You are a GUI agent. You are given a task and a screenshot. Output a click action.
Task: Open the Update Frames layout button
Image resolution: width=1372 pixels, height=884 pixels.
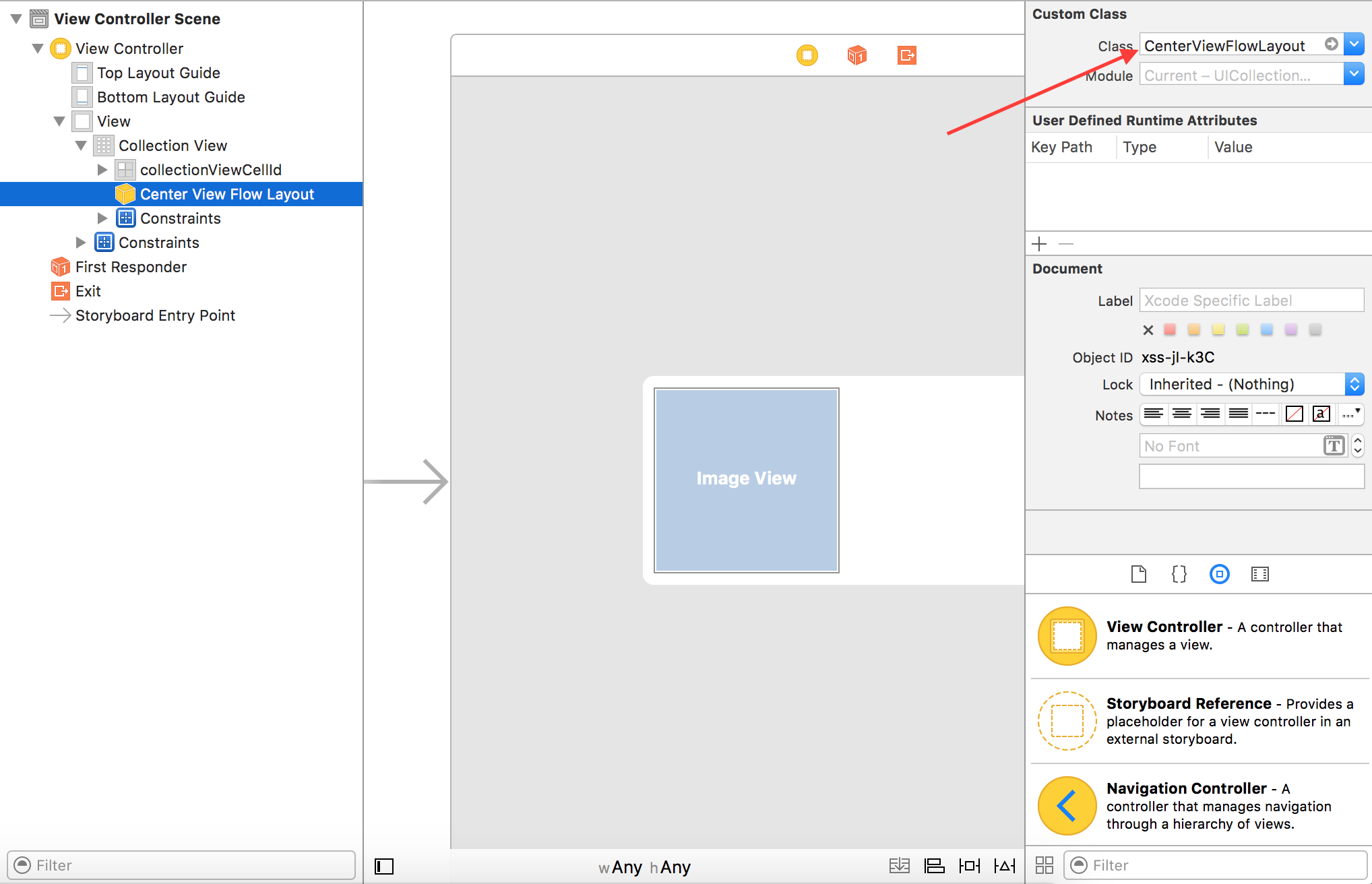899,866
